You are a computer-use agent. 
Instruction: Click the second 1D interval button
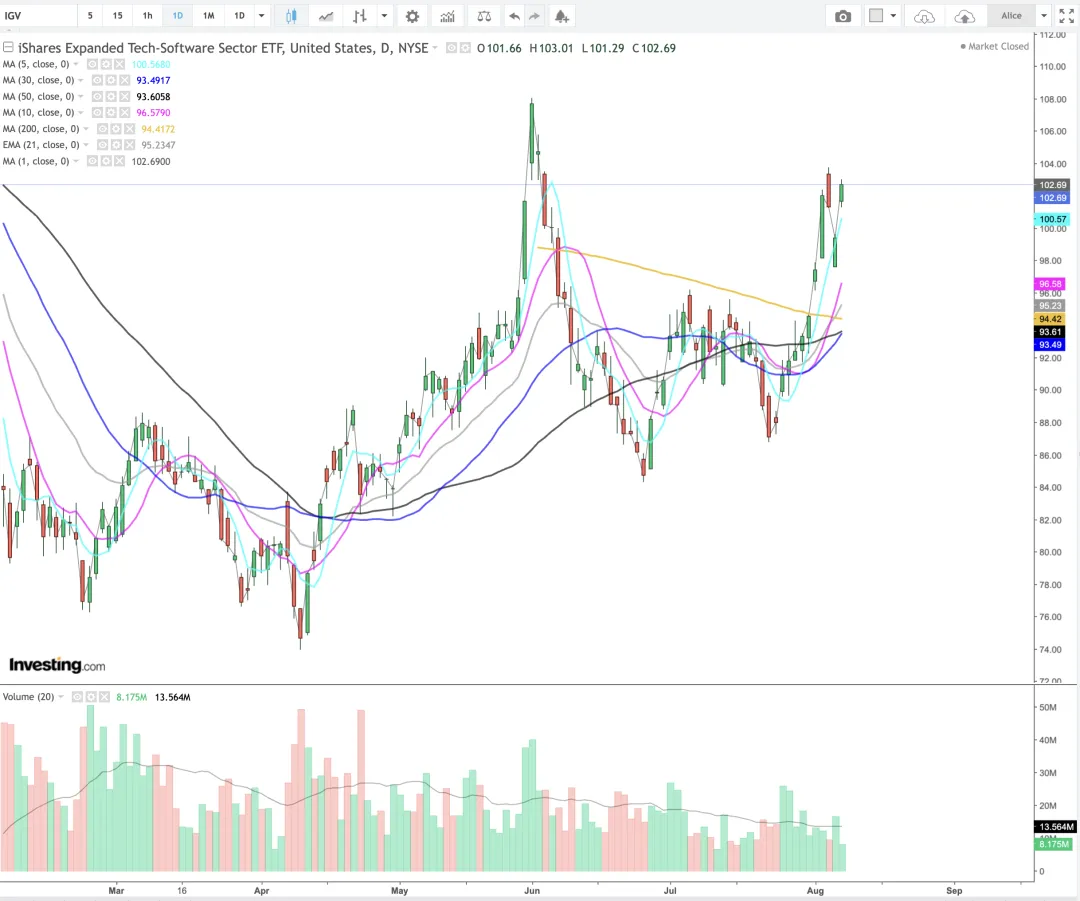239,16
